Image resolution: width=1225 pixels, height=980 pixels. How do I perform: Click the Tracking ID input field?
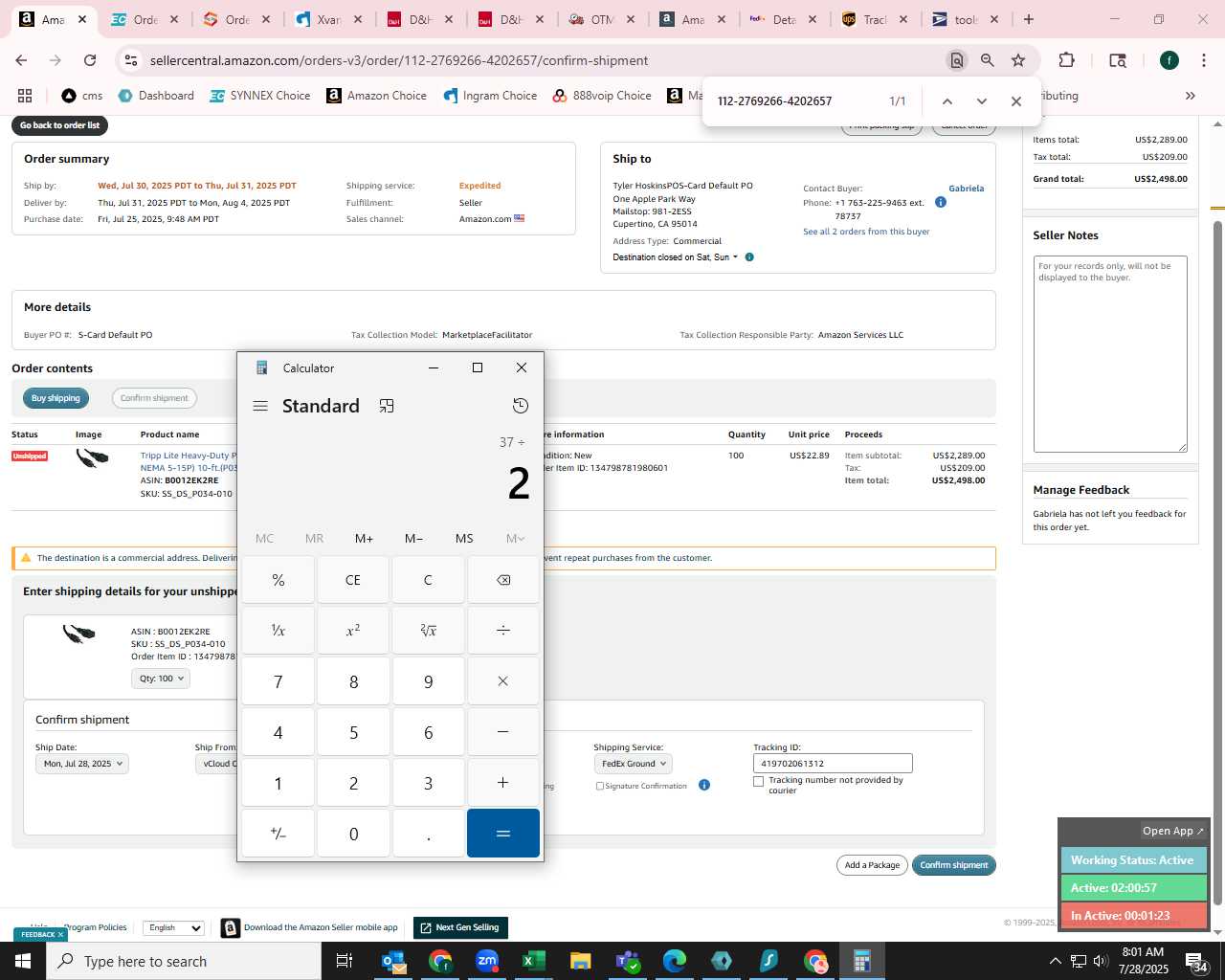(x=833, y=764)
